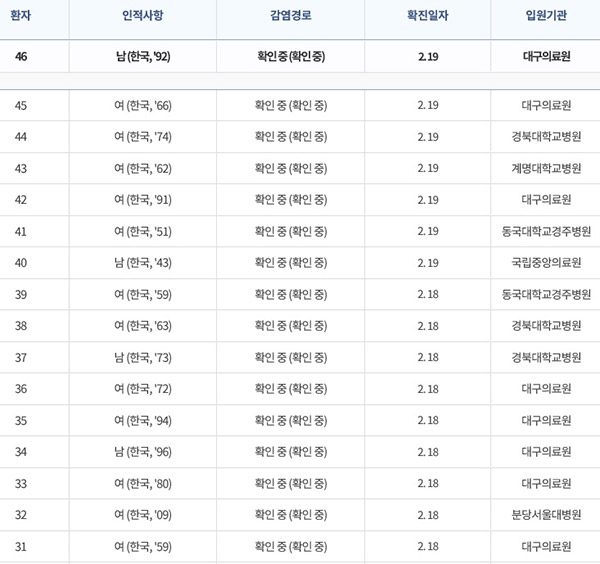The image size is (600, 564).
Task: Select the 감염경로 column header
Action: [x=291, y=16]
